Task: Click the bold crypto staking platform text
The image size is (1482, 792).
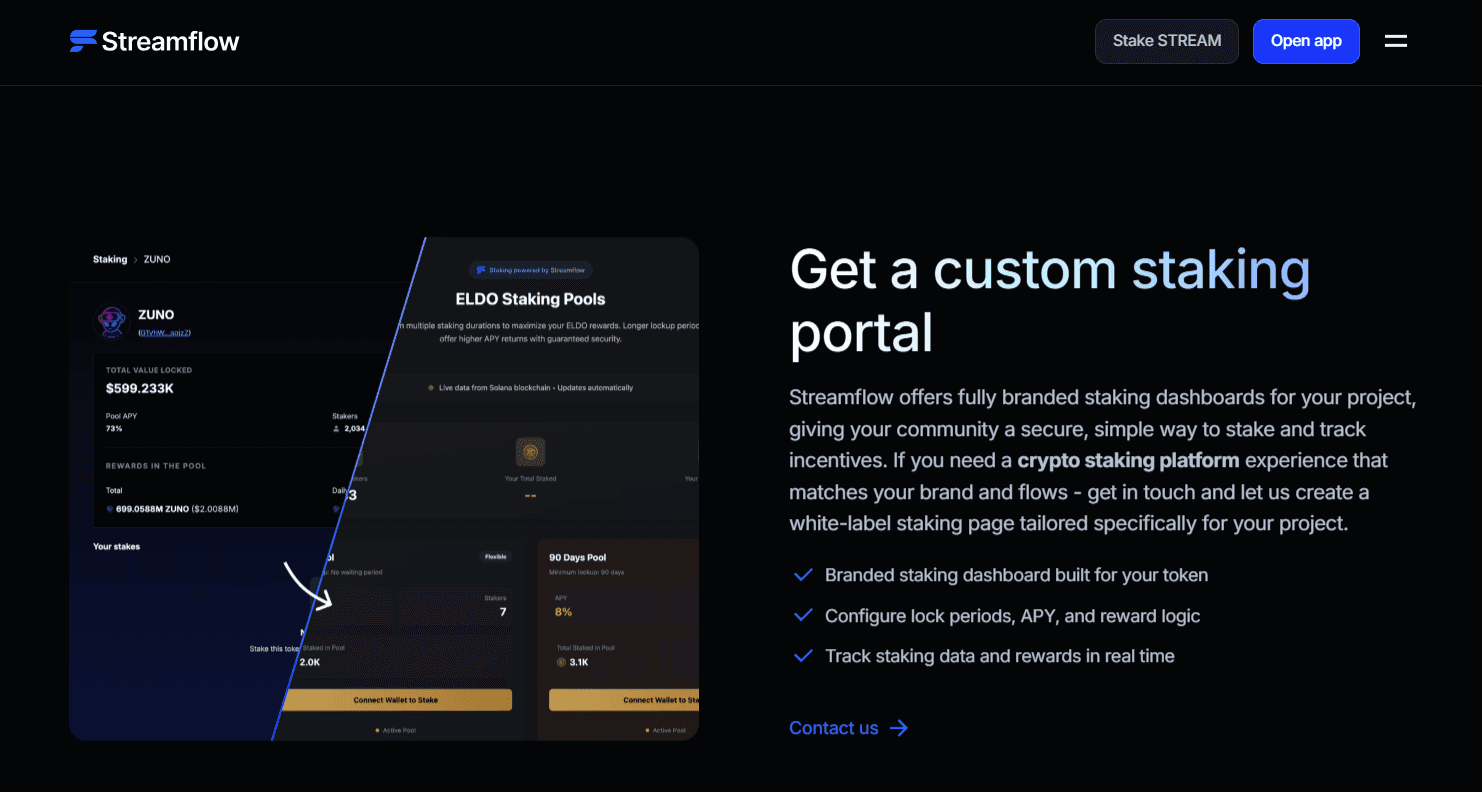Action: pos(1128,460)
